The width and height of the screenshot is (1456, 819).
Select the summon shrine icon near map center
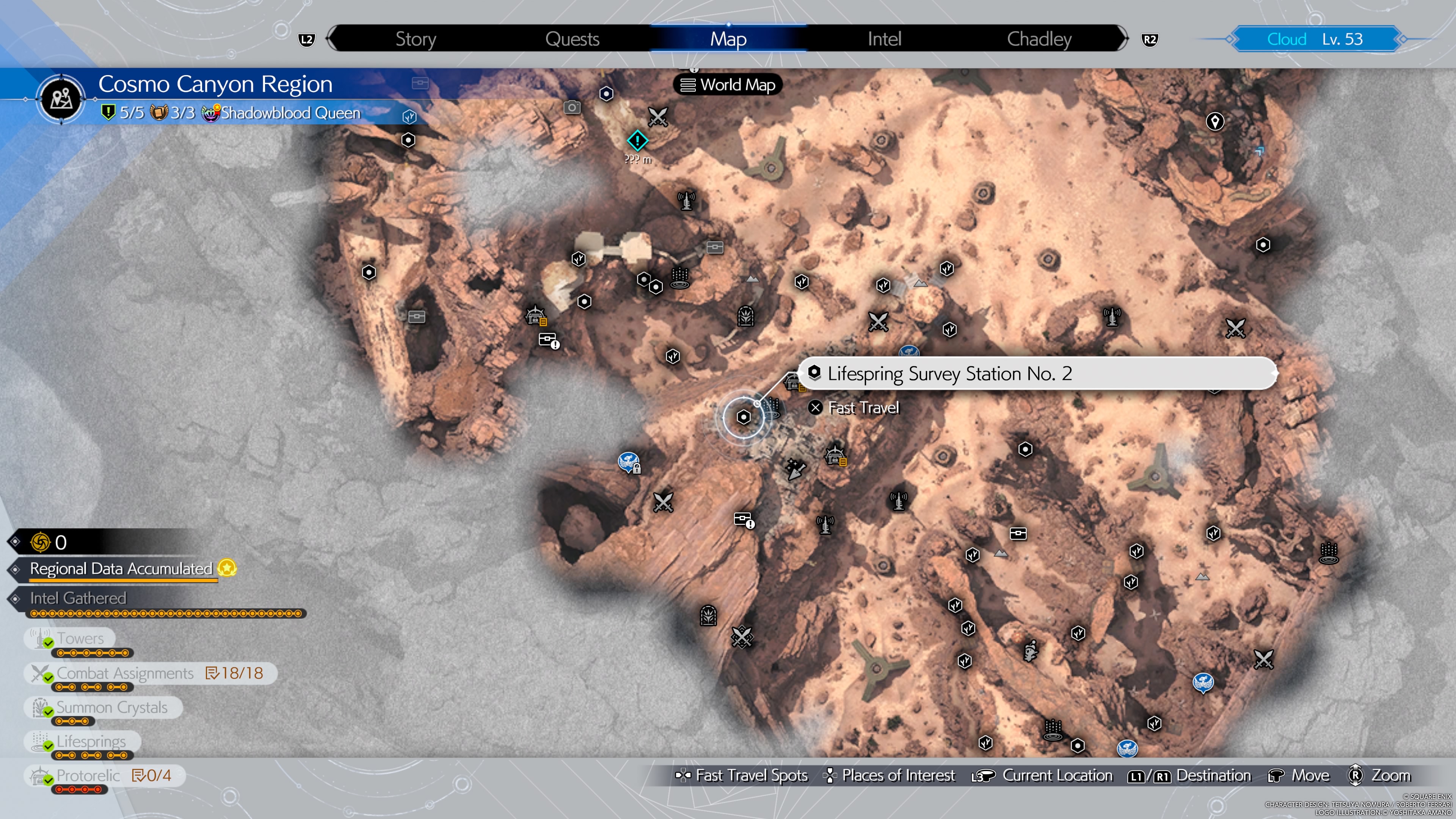745,316
